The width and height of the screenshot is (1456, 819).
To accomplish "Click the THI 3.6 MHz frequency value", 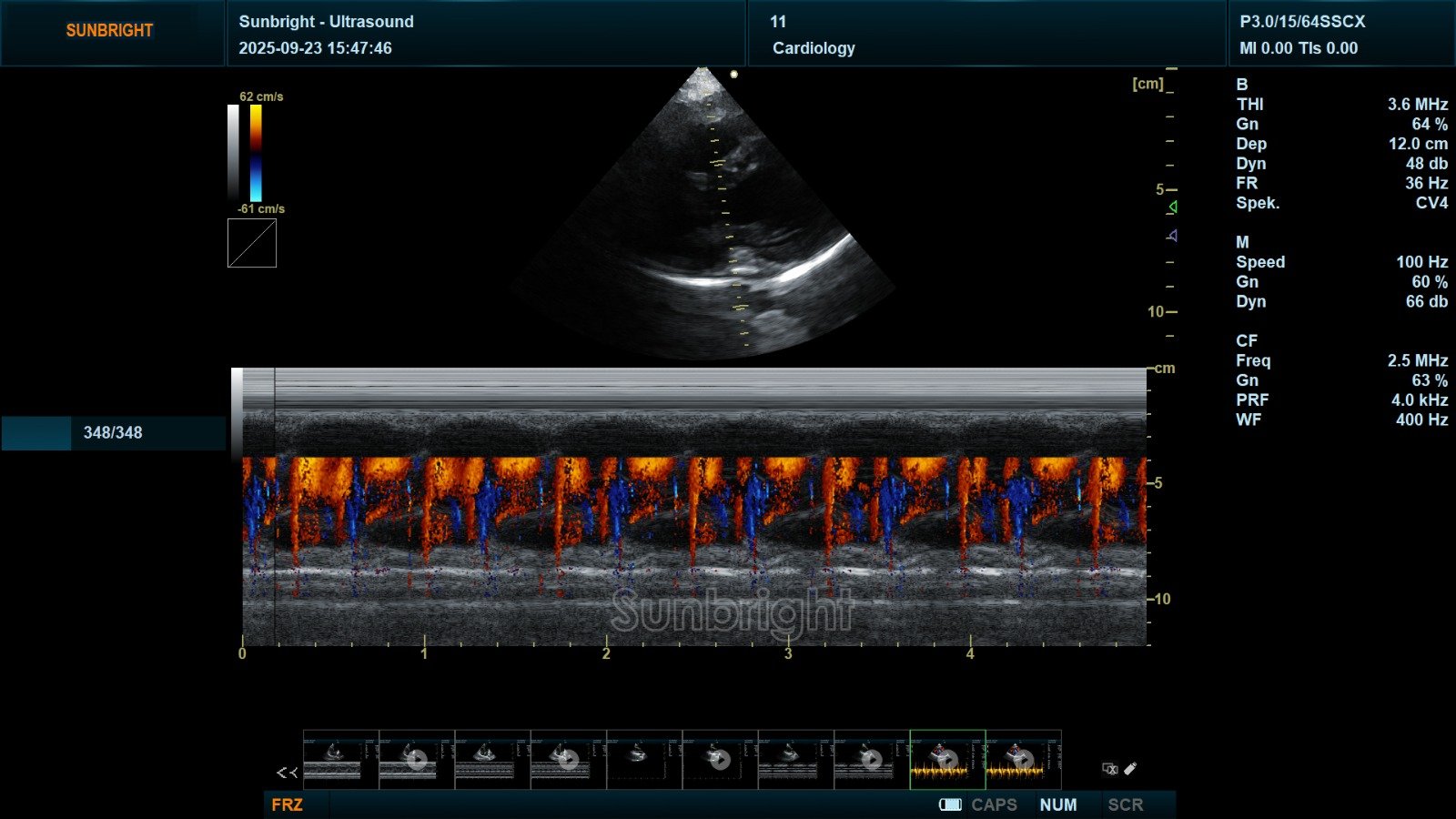I will point(1417,105).
